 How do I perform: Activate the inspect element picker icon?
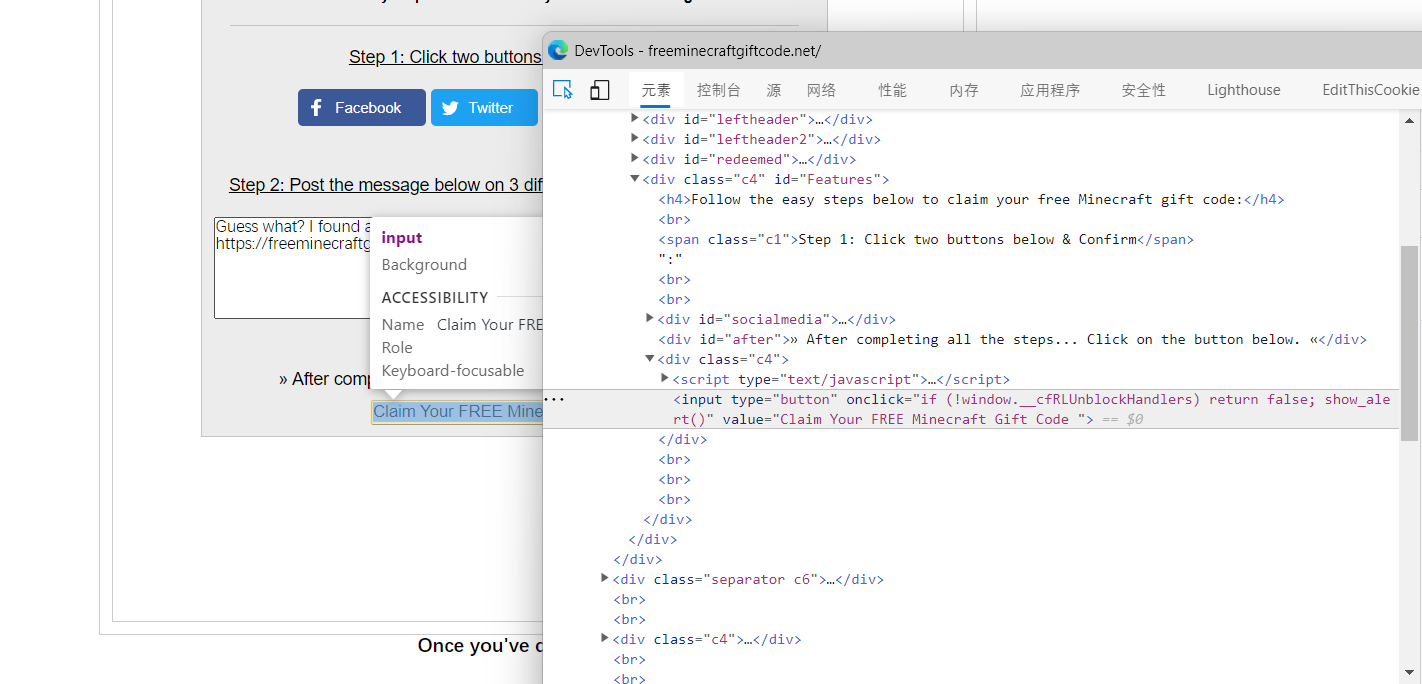pos(563,90)
